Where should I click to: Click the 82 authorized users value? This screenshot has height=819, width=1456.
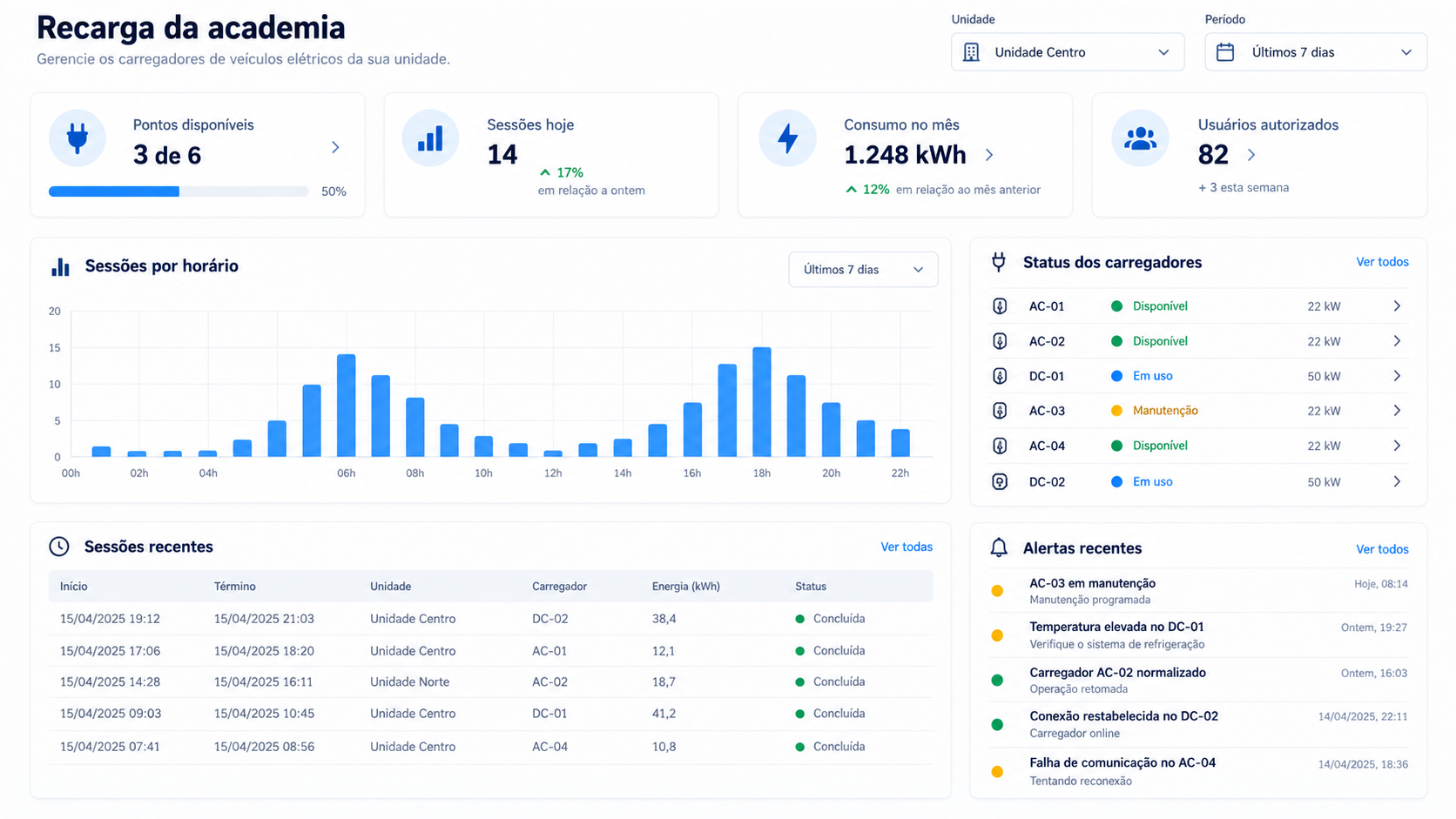coord(1213,155)
